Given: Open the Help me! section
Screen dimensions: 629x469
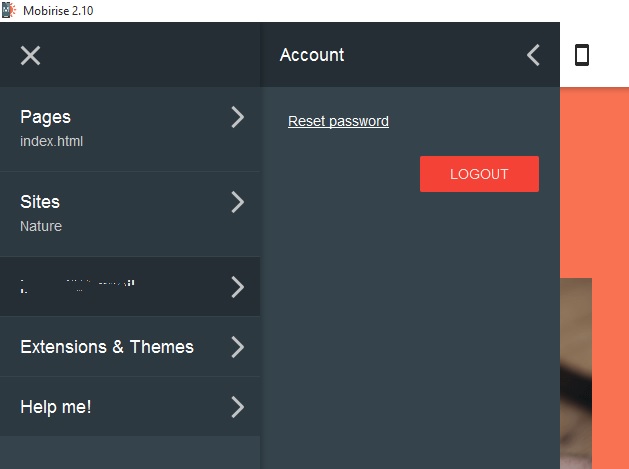Looking at the screenshot, I should tap(130, 406).
